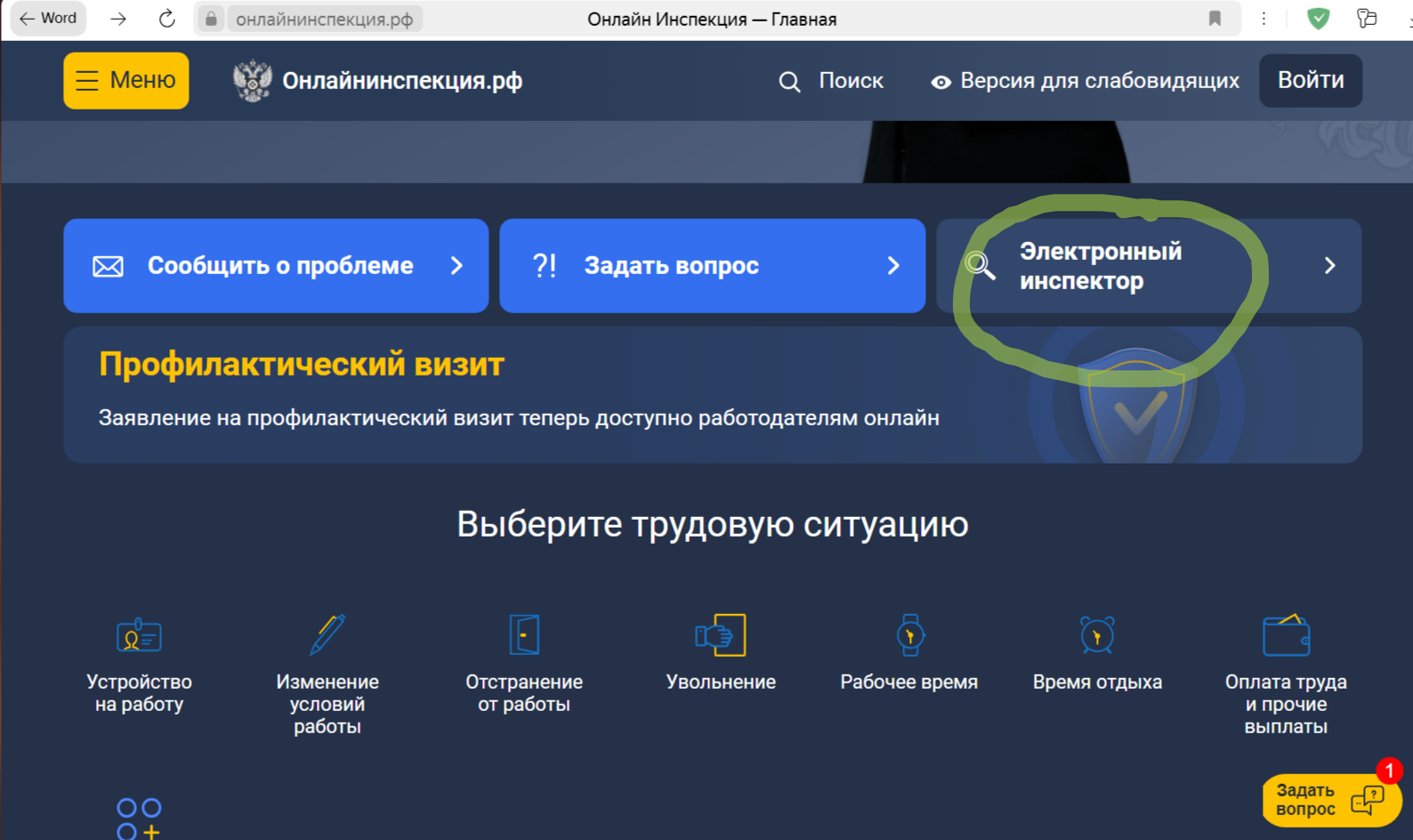This screenshot has height=840, width=1413.
Task: Expand 'Сообщить о проблеме' via its chevron
Action: [456, 266]
